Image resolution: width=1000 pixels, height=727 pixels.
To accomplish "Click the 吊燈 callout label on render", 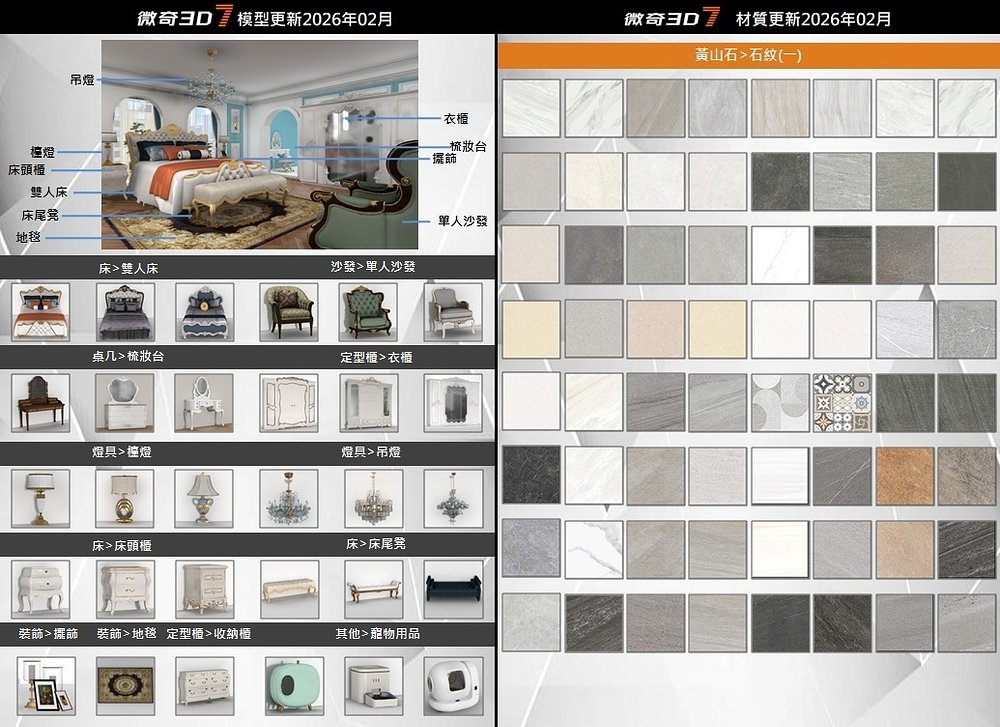I will [x=82, y=80].
